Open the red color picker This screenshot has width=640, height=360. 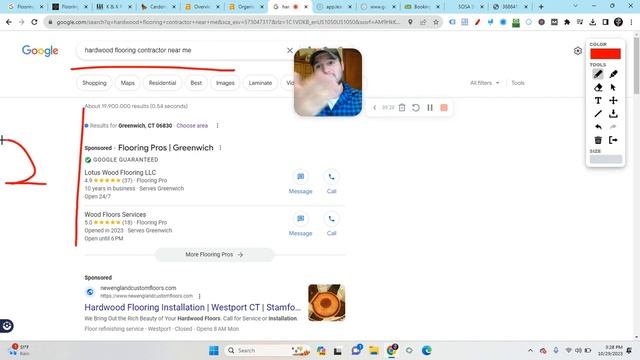coord(605,53)
